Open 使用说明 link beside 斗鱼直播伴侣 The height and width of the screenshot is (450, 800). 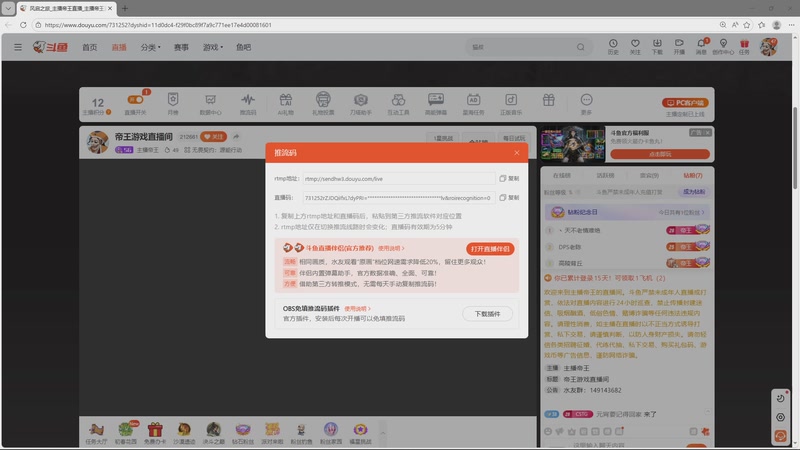(391, 248)
